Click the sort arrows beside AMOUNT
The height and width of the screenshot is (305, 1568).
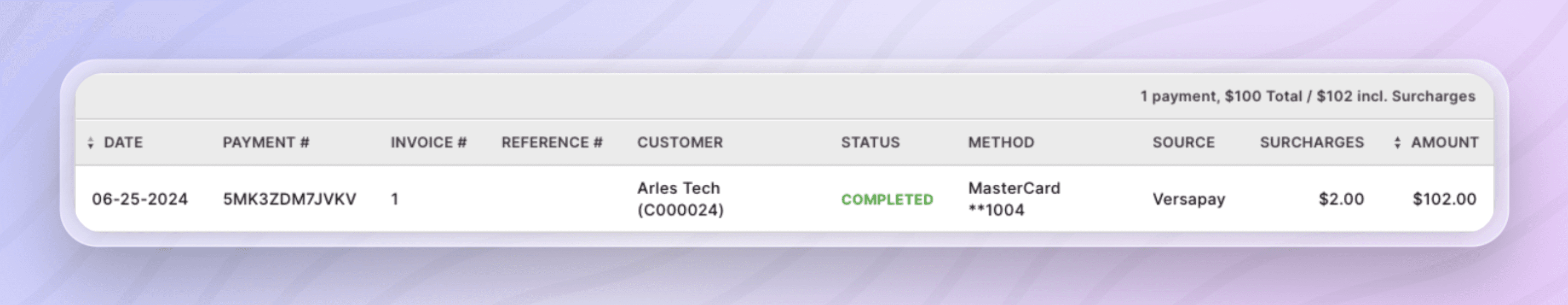[1397, 143]
